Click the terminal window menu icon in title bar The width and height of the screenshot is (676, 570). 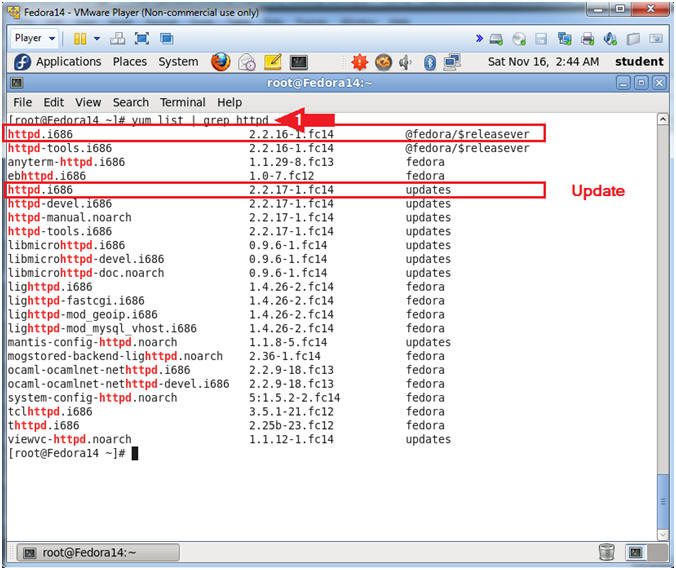coord(16,83)
